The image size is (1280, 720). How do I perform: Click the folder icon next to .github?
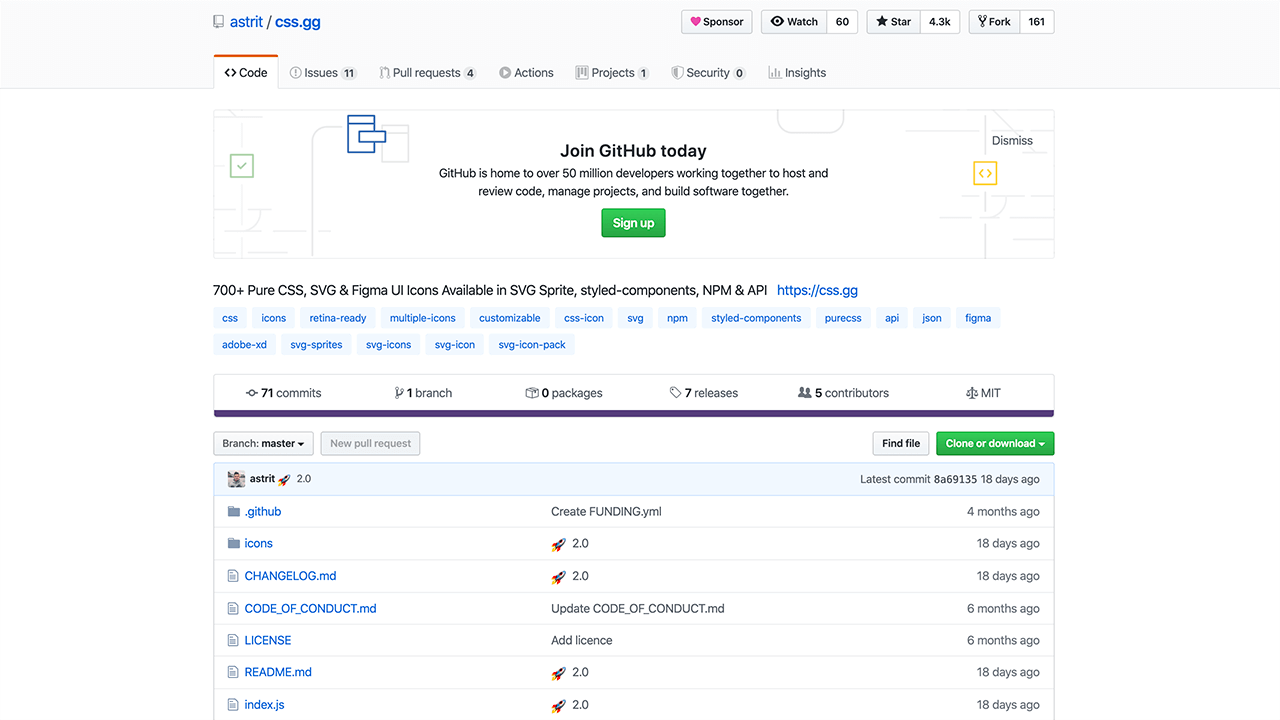tap(234, 511)
